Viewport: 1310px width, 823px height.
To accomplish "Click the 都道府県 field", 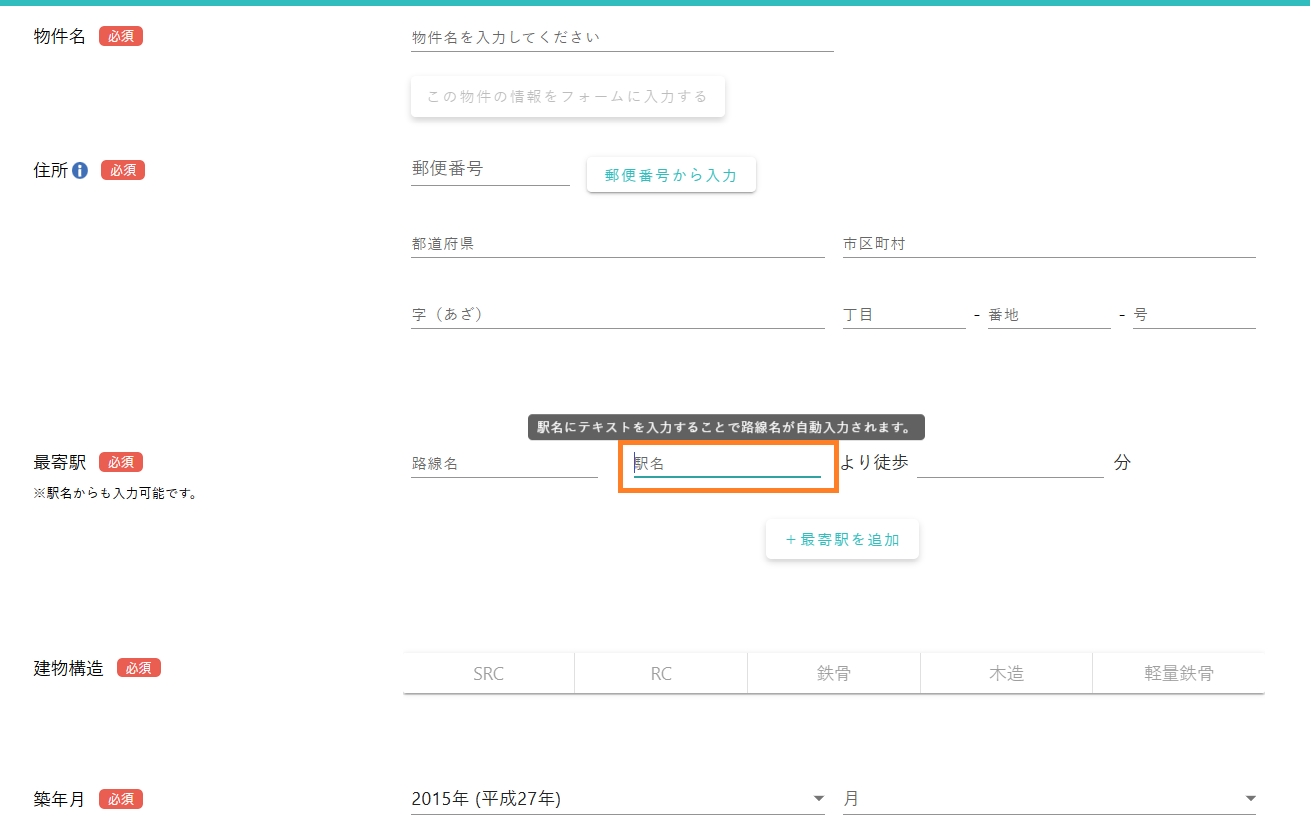I will click(617, 244).
